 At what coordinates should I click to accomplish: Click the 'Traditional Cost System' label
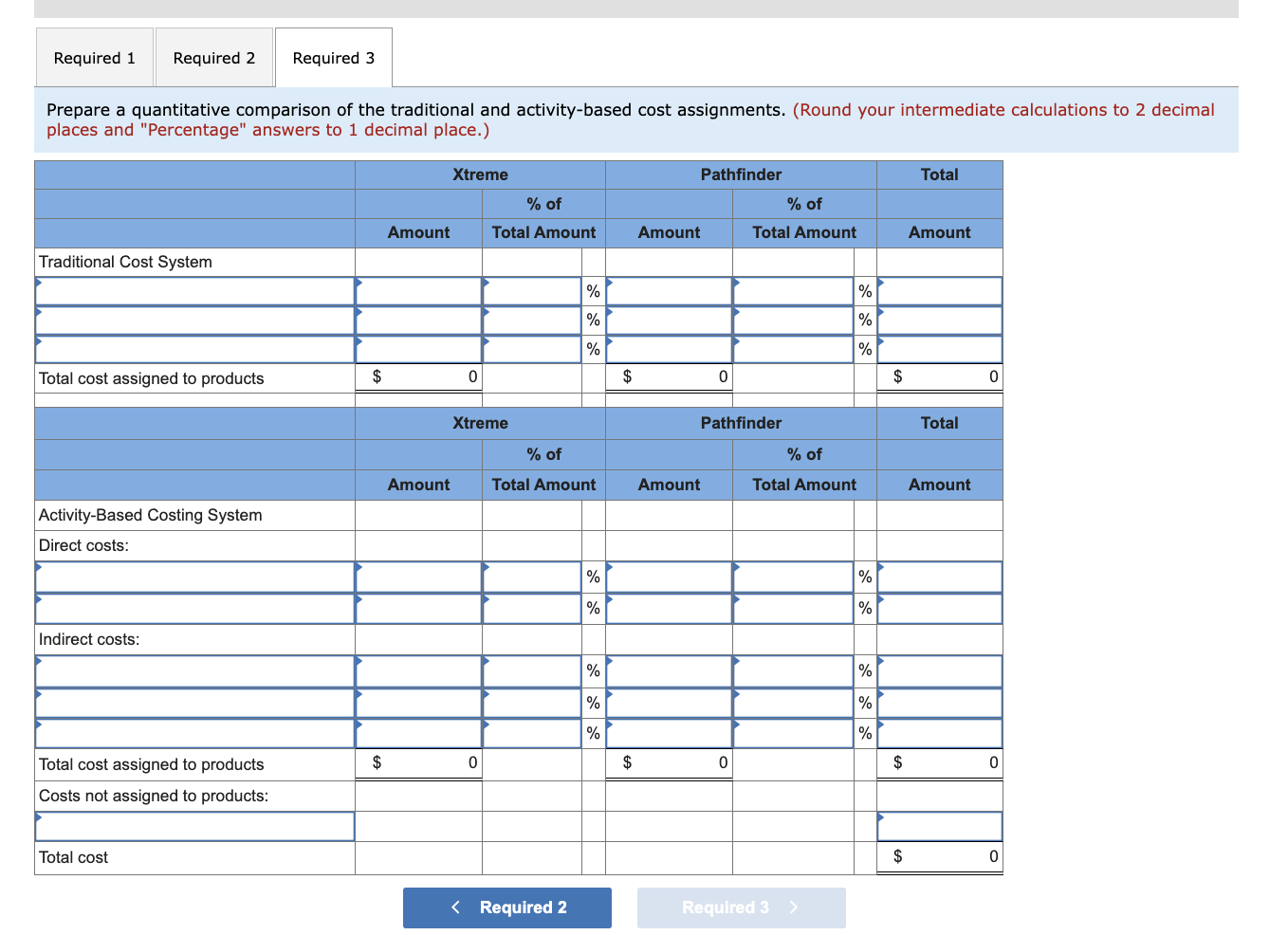[x=125, y=262]
